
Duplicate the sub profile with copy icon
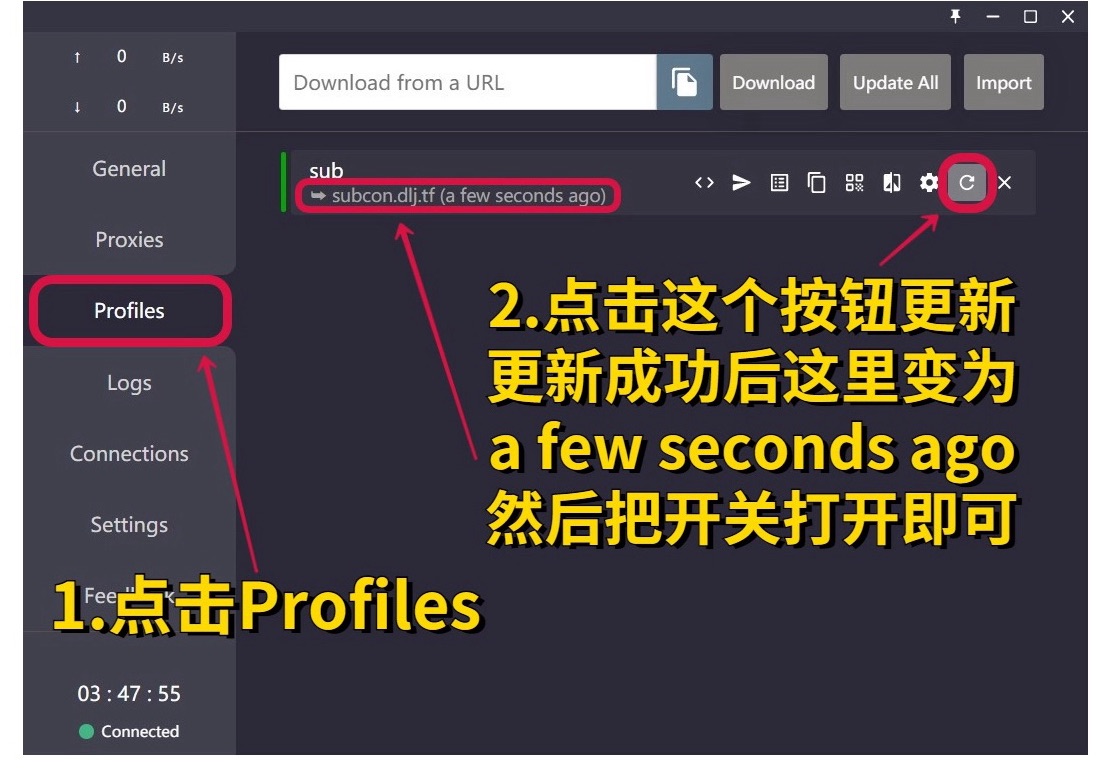817,182
